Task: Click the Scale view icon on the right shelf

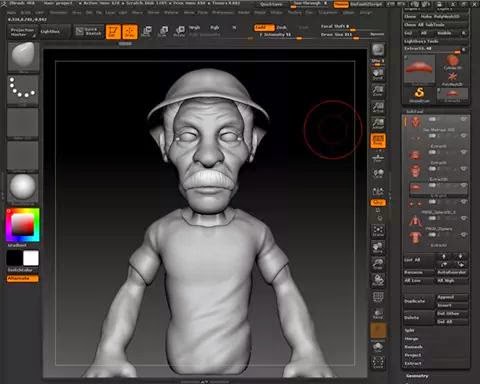Action: point(378,264)
